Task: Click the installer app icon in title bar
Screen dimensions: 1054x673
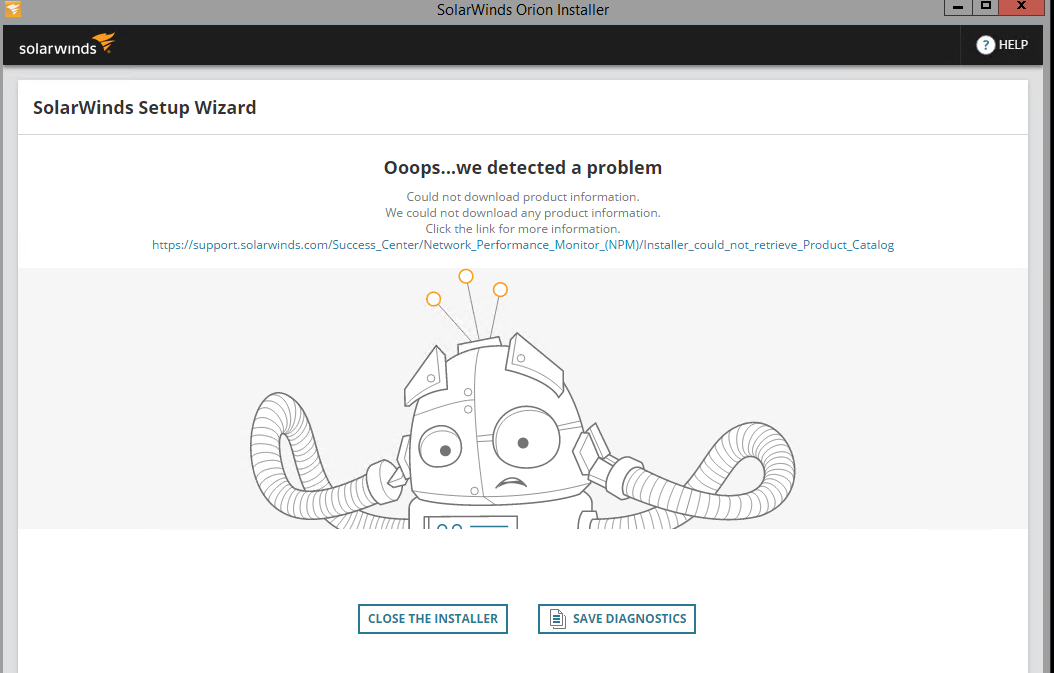Action: 13,9
